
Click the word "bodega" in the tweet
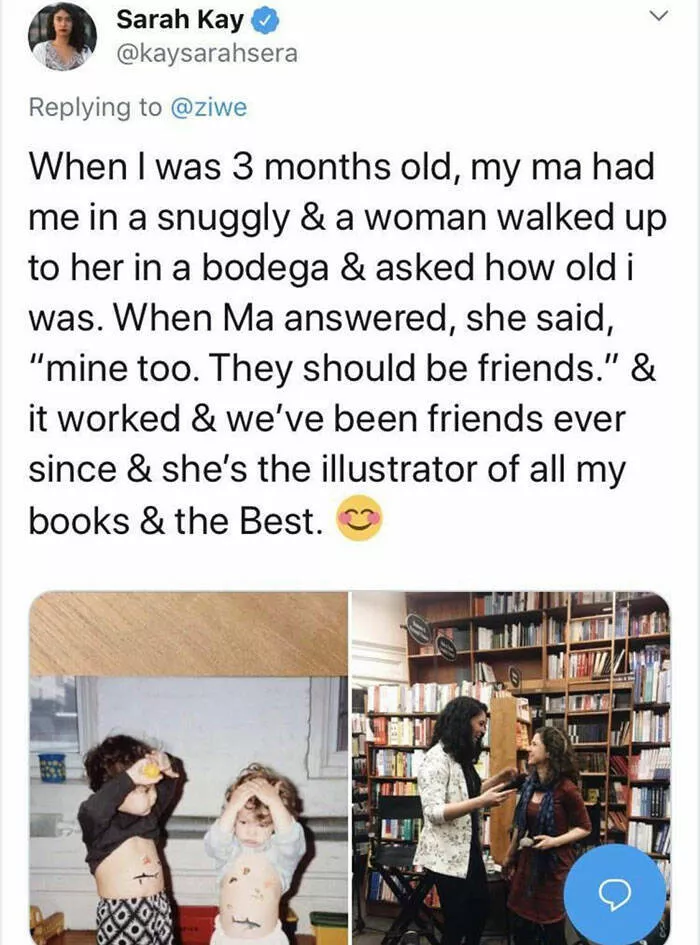[265, 268]
